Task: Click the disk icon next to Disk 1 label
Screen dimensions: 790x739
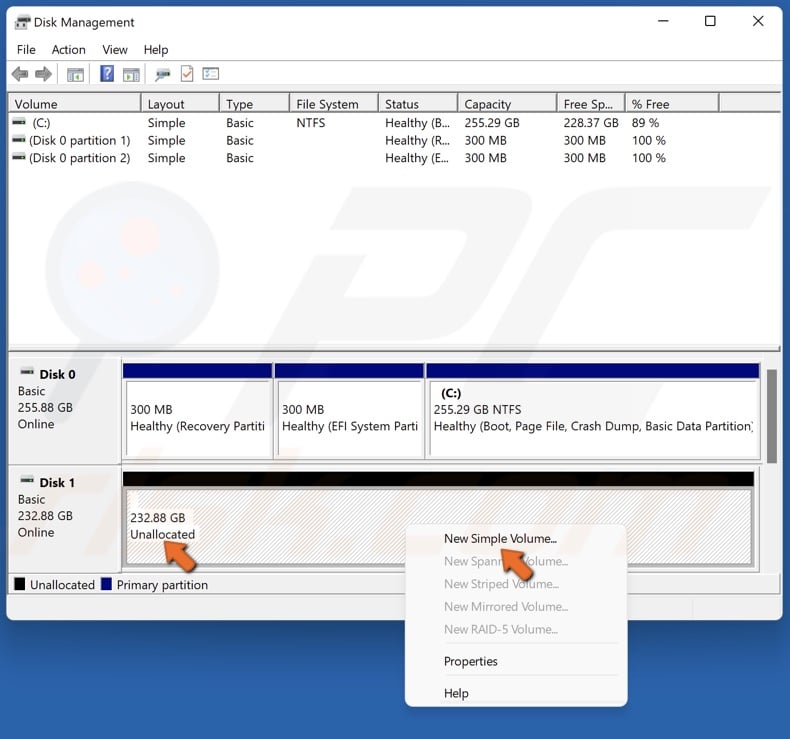Action: pos(27,480)
